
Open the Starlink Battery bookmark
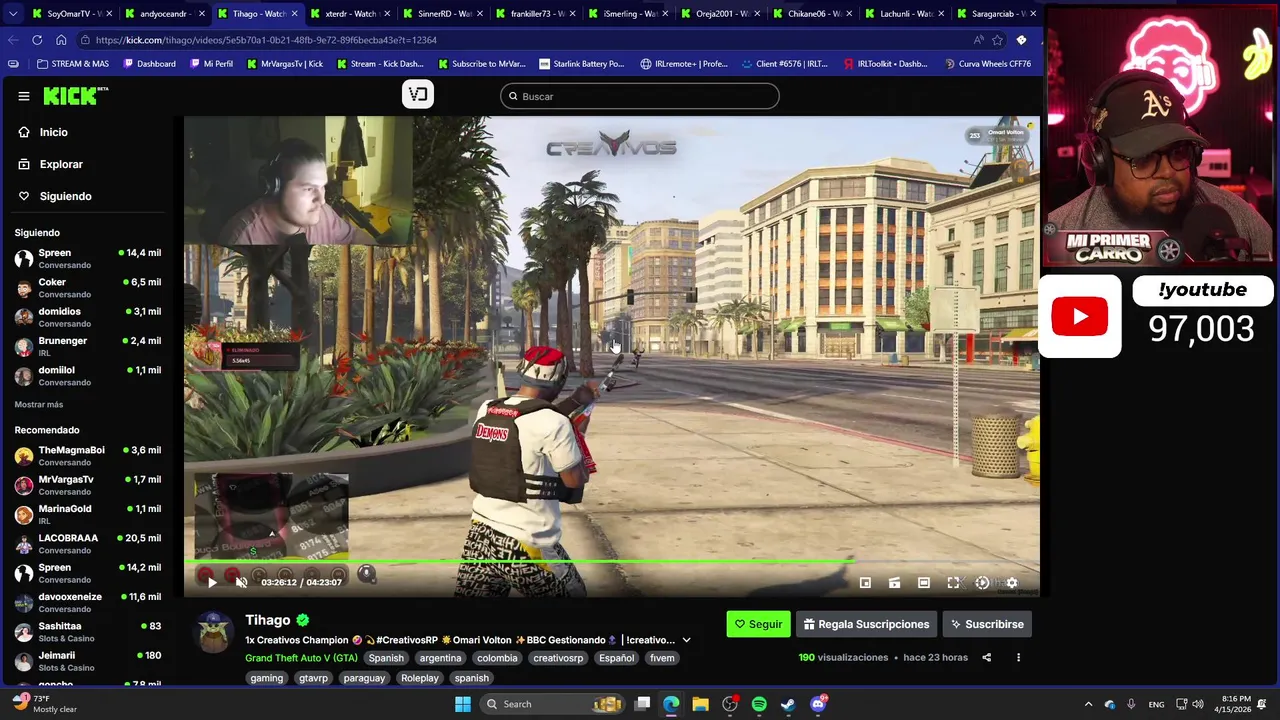[x=581, y=64]
